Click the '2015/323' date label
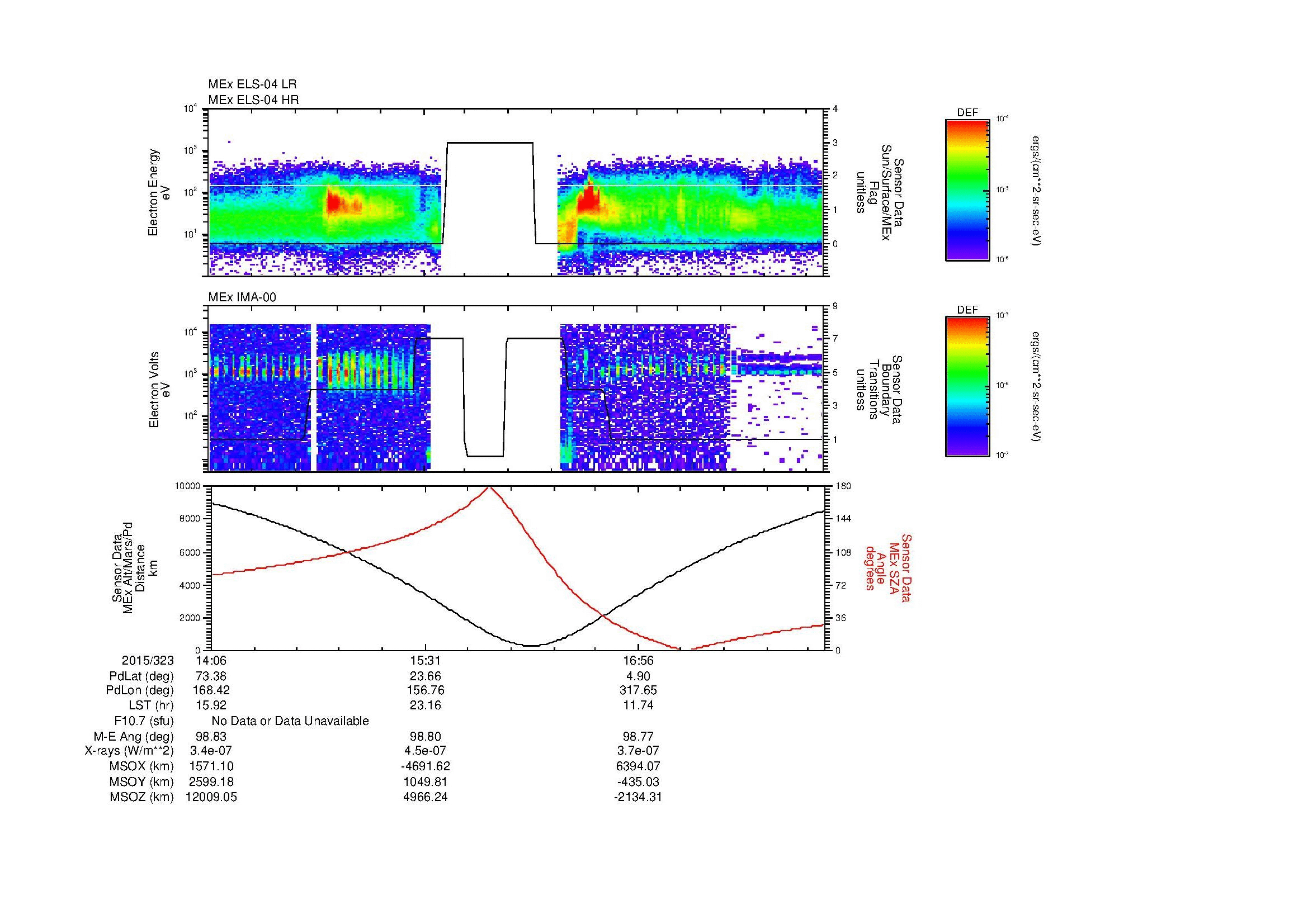The height and width of the screenshot is (924, 1308). click(148, 661)
